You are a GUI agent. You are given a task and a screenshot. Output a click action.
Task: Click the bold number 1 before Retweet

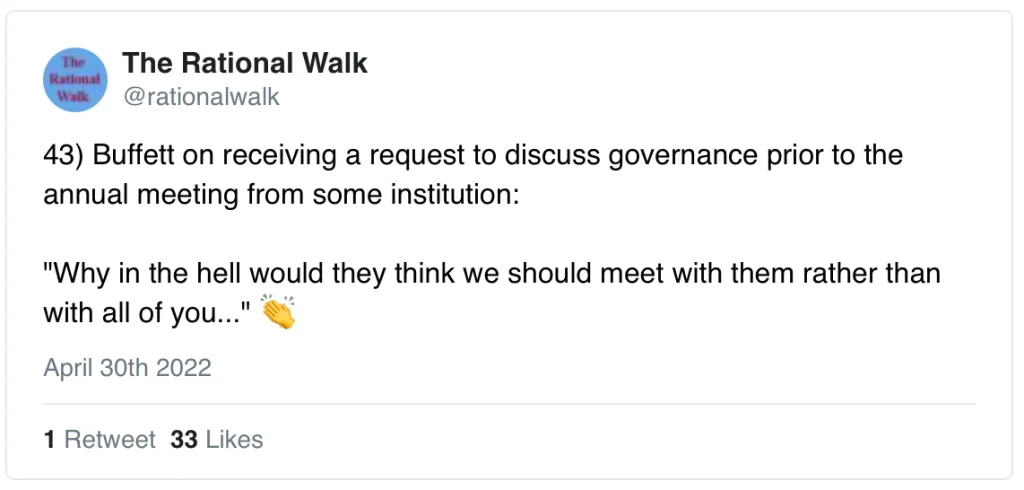[x=49, y=439]
